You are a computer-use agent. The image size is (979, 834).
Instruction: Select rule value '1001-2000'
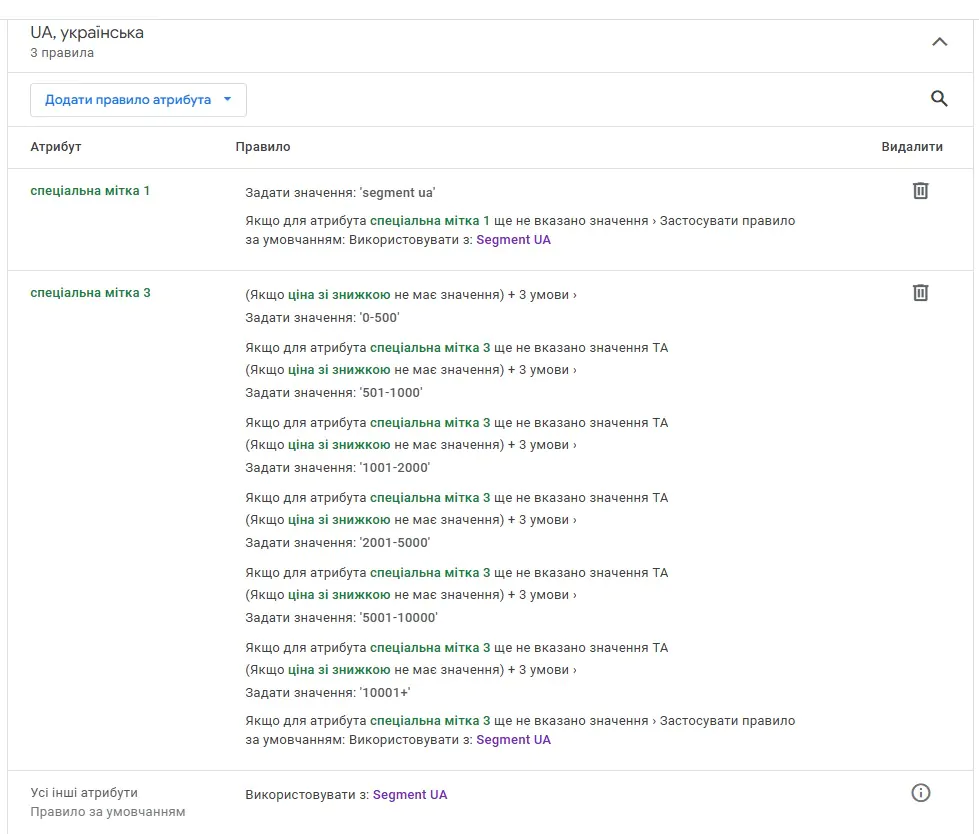[x=395, y=468]
